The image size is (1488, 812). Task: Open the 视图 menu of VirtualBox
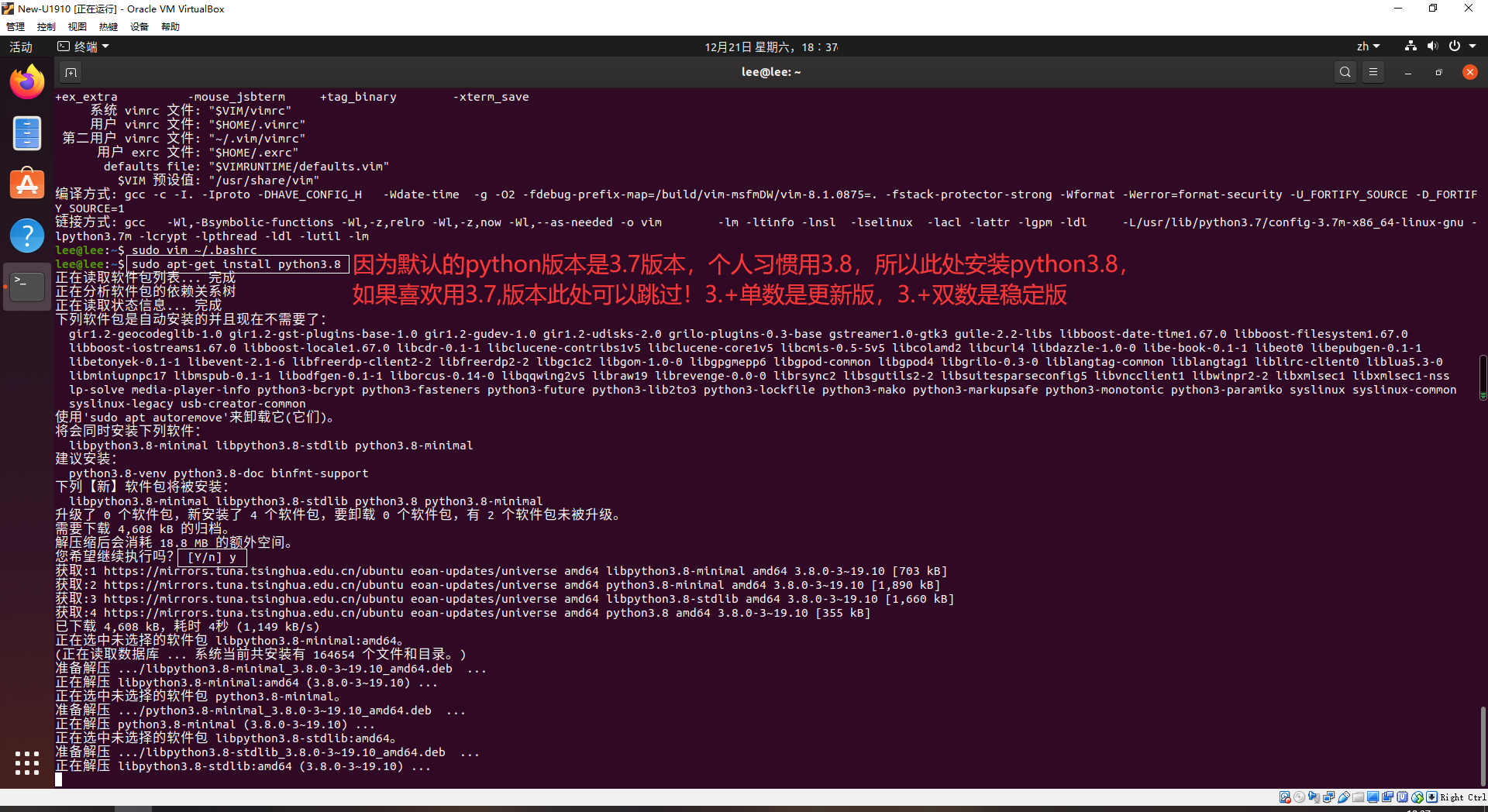click(x=77, y=27)
